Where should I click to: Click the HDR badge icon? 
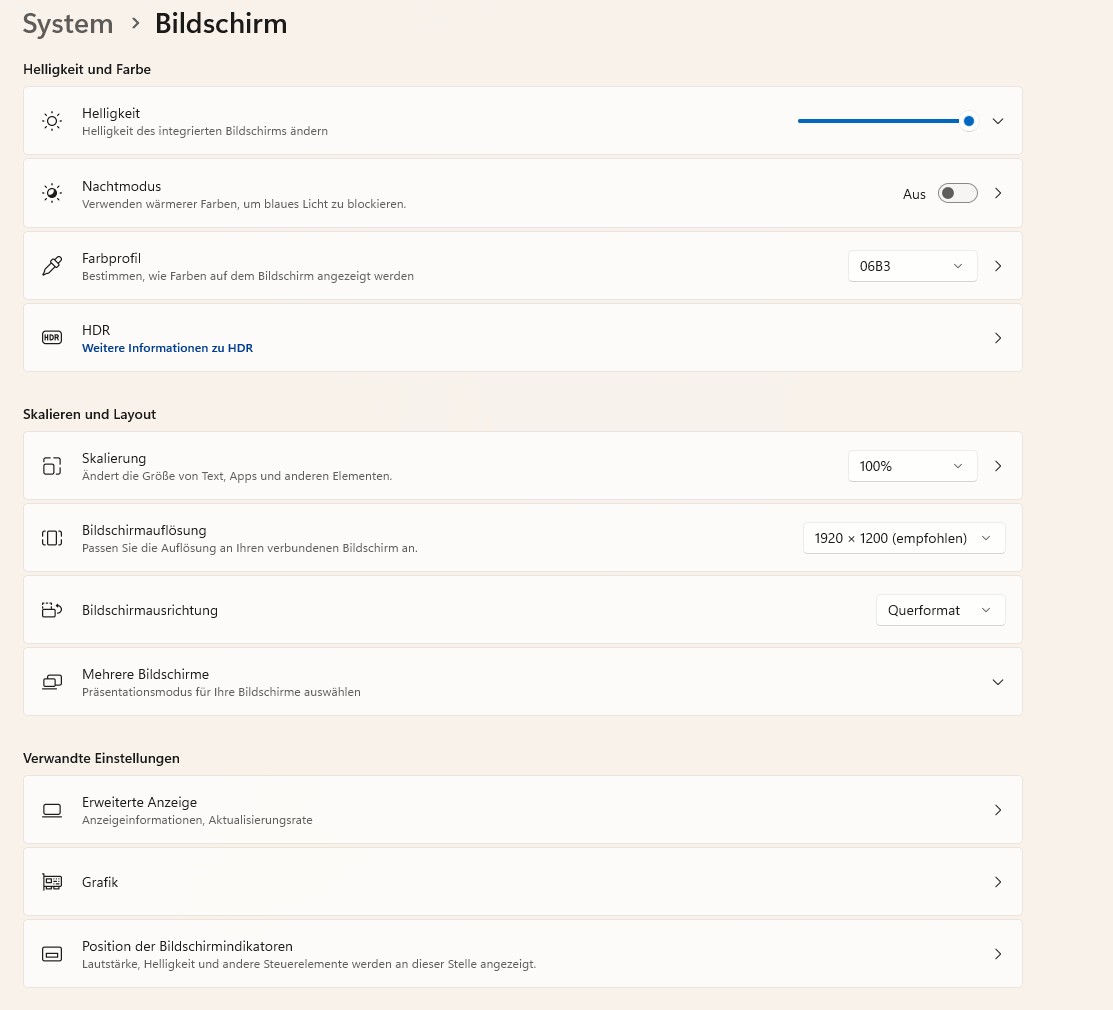[52, 338]
